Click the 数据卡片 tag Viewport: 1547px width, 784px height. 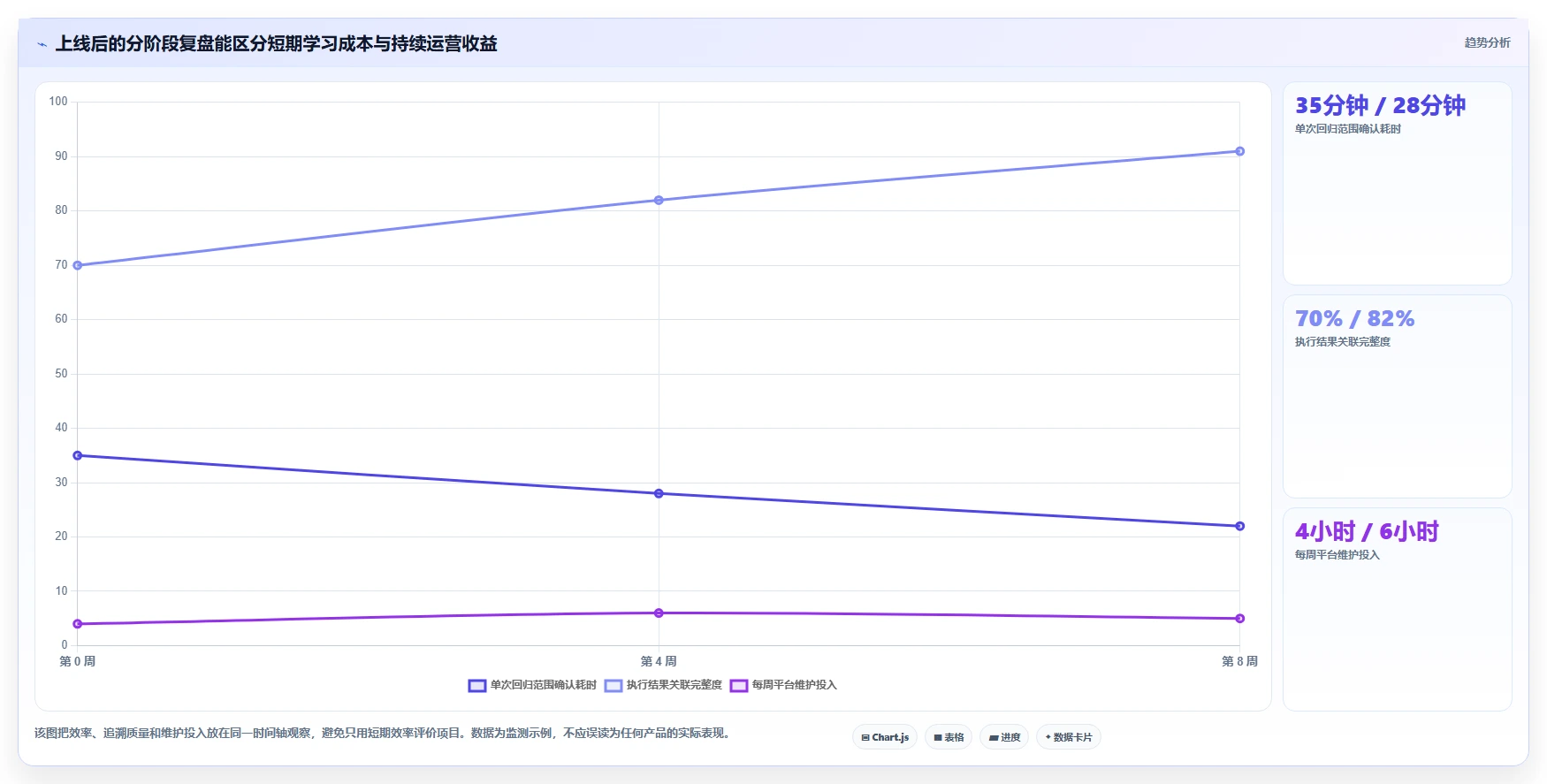[1069, 737]
